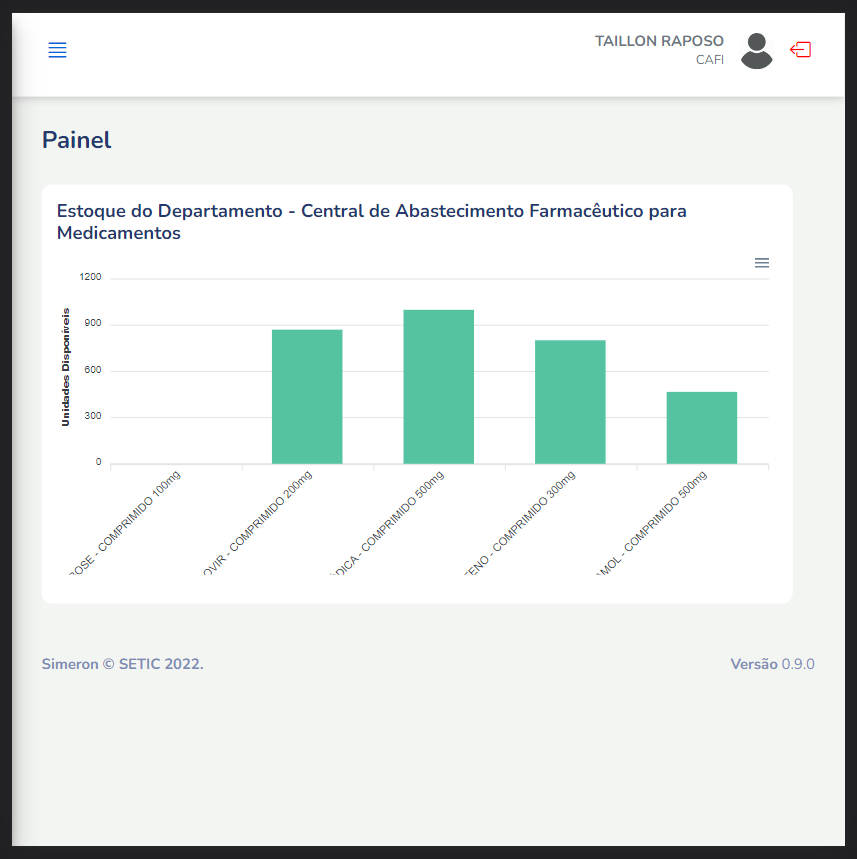857x859 pixels.
Task: Click the user avatar icon
Action: 757,51
